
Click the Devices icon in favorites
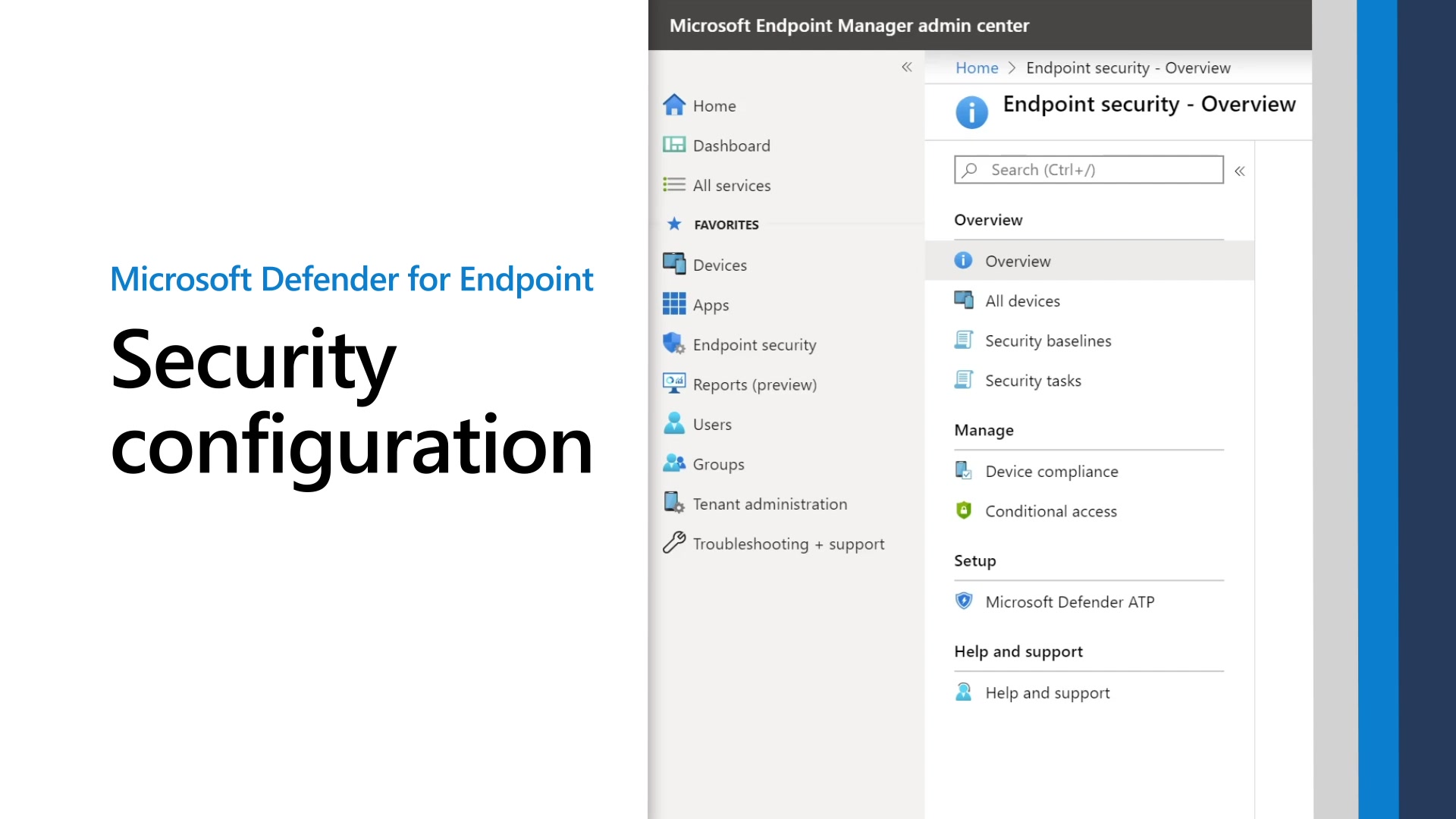675,264
